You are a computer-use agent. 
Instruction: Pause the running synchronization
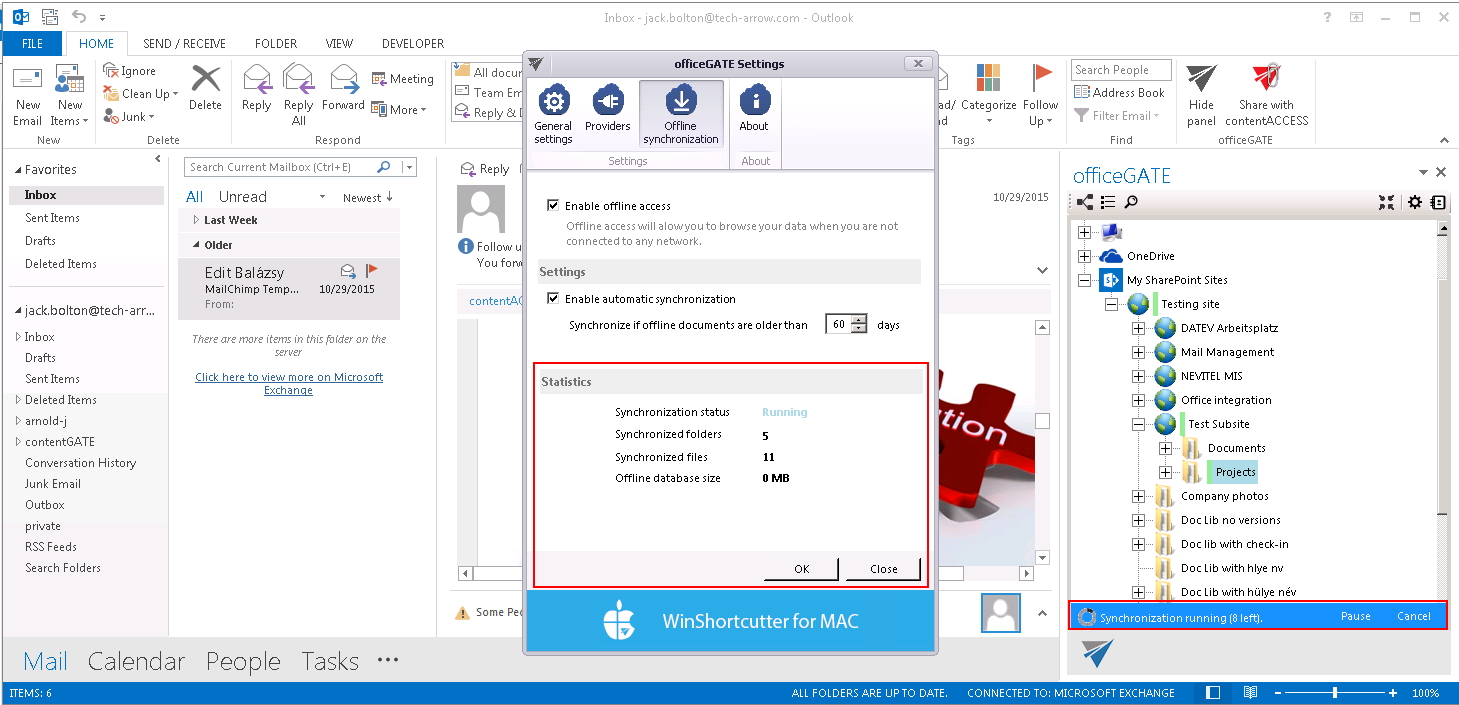click(x=1356, y=616)
